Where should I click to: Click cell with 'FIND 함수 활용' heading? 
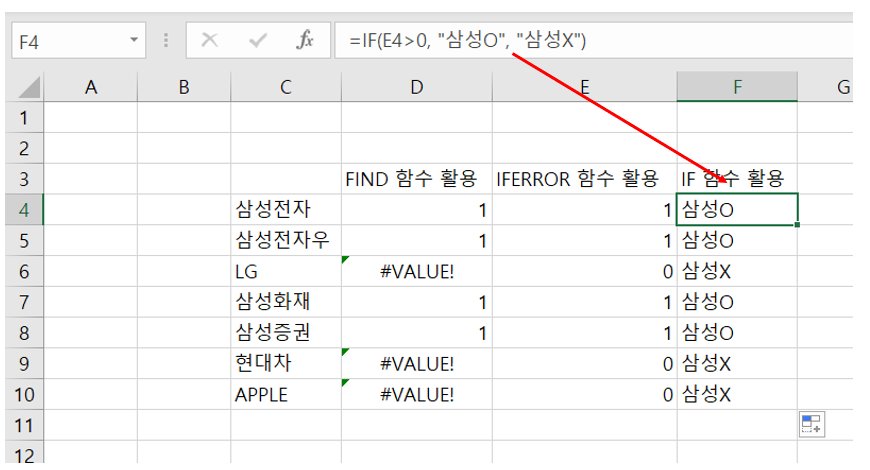click(x=417, y=179)
